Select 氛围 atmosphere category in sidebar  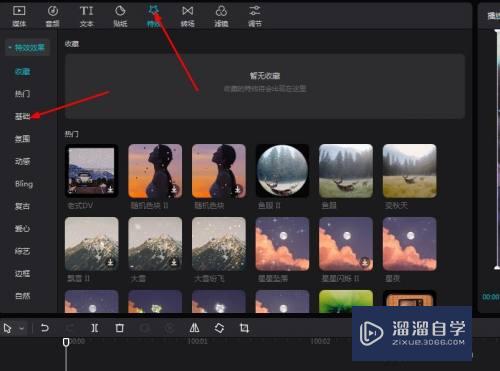point(22,139)
